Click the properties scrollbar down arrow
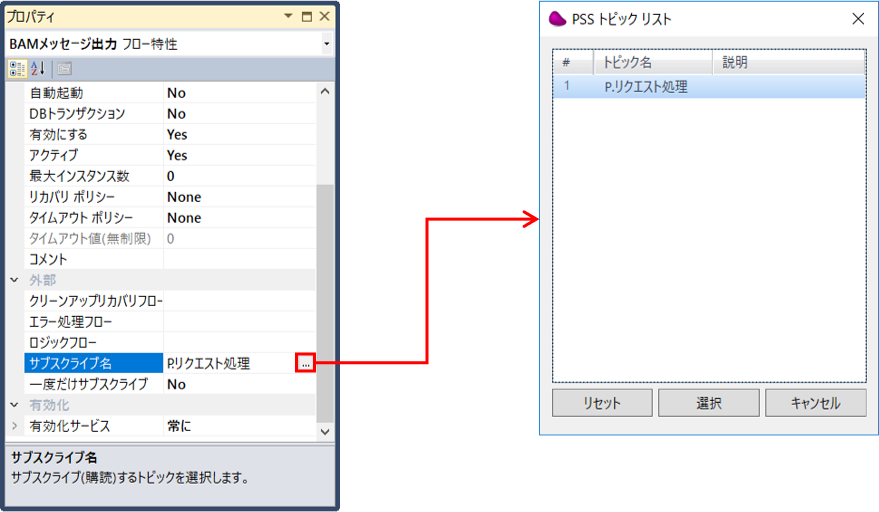Image resolution: width=879 pixels, height=512 pixels. pyautogui.click(x=325, y=432)
